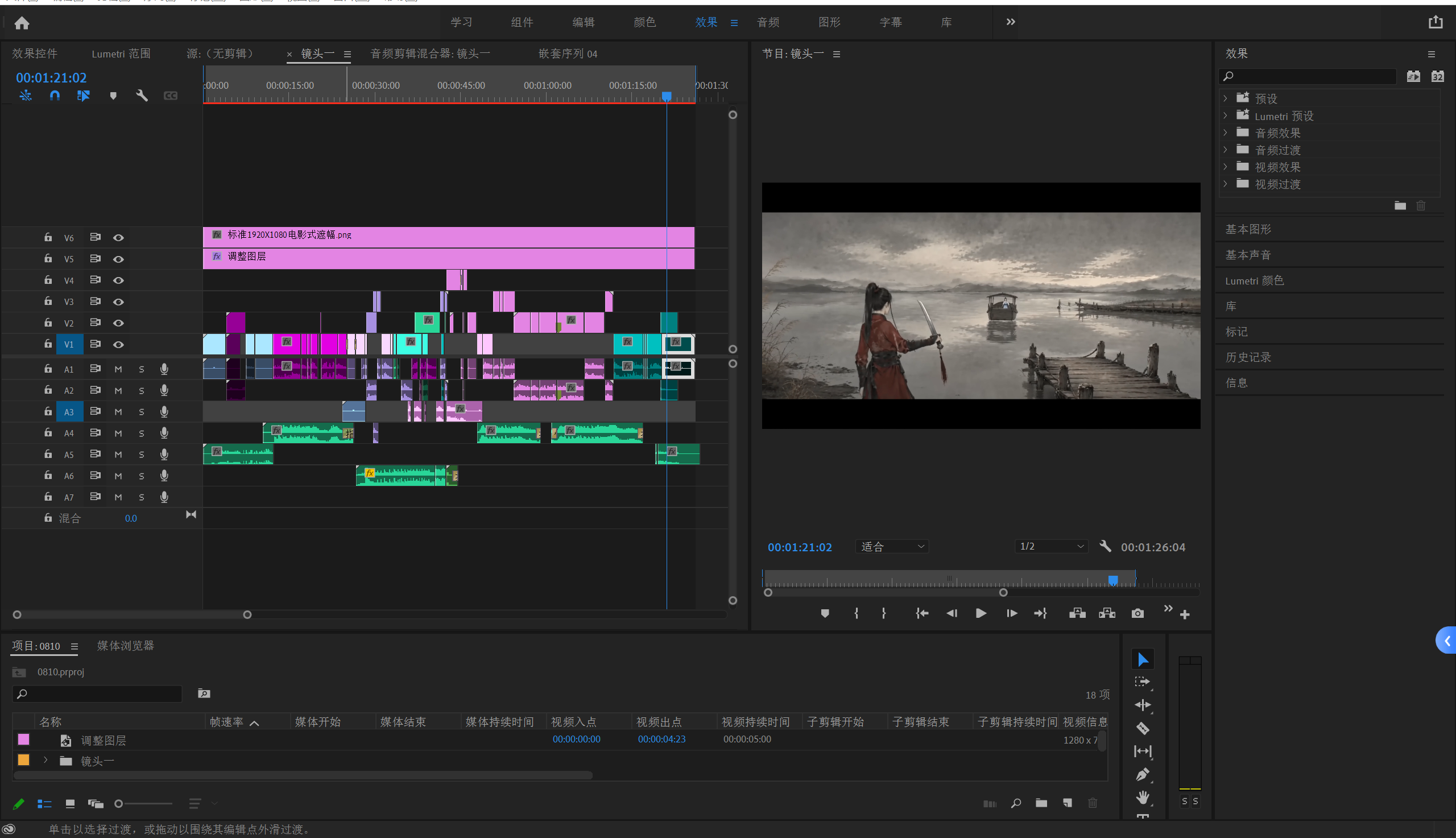Adjust project thumbnail zoom slider

(x=118, y=803)
